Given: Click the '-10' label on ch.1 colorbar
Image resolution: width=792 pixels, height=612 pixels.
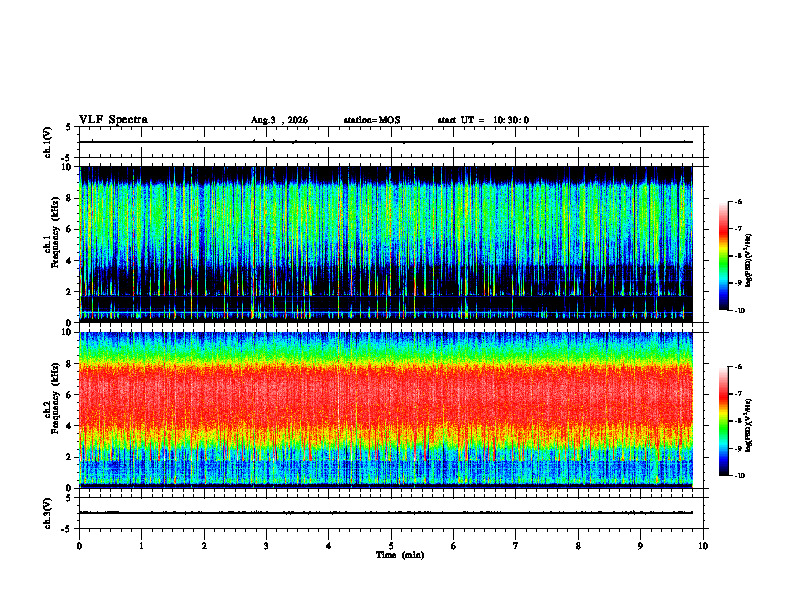Looking at the screenshot, I should pyautogui.click(x=739, y=311).
